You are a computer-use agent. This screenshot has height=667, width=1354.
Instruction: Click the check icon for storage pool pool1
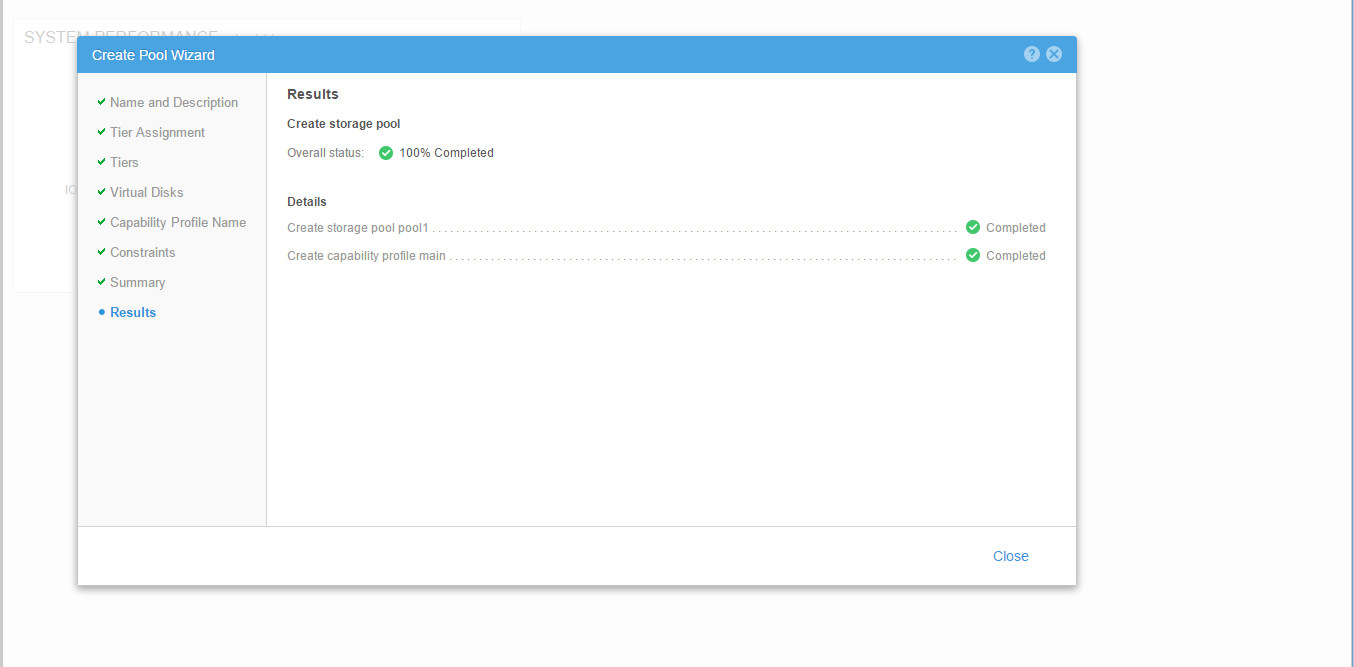point(973,227)
